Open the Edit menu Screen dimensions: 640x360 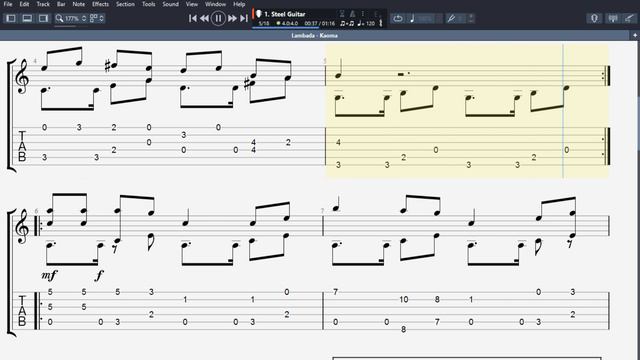(24, 4)
